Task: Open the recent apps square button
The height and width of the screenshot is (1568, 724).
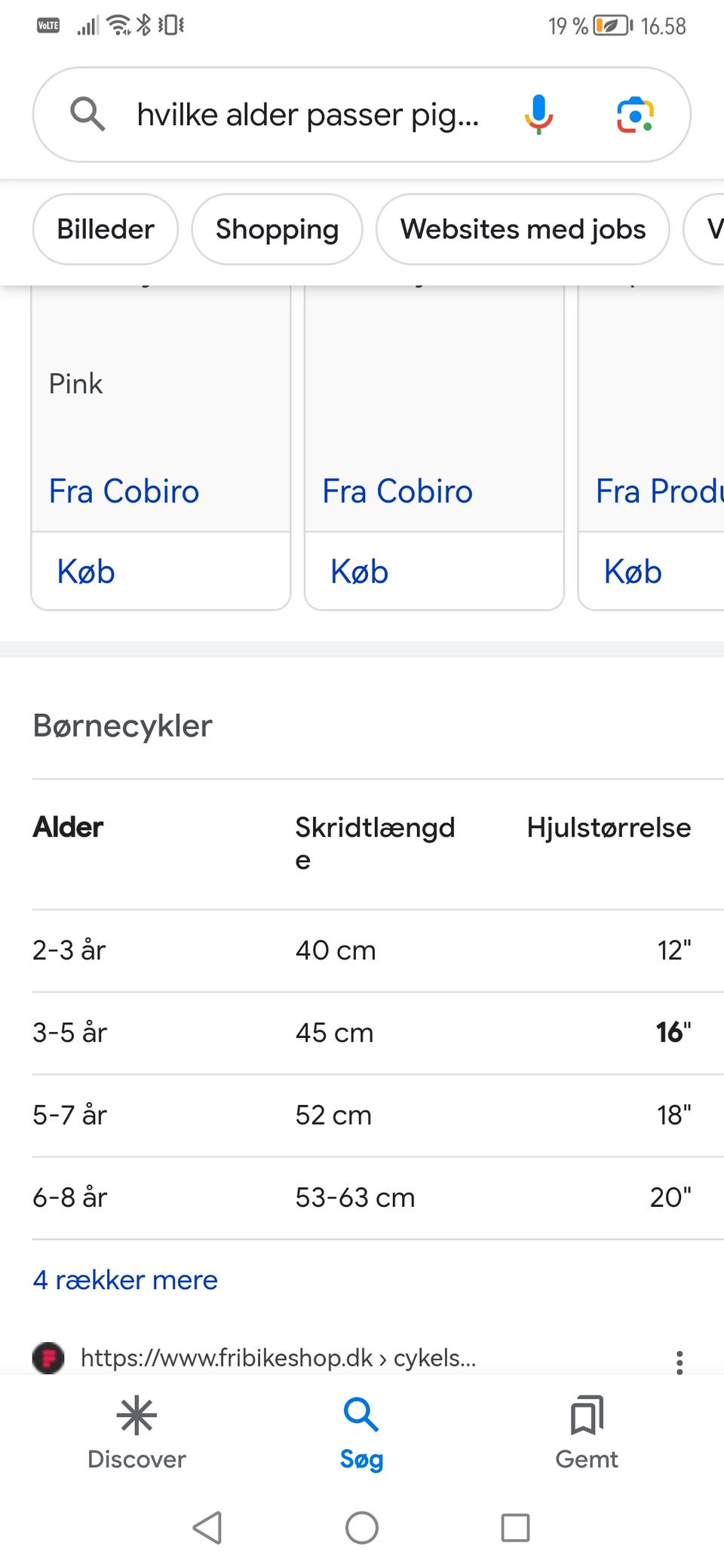Action: coord(515,1528)
